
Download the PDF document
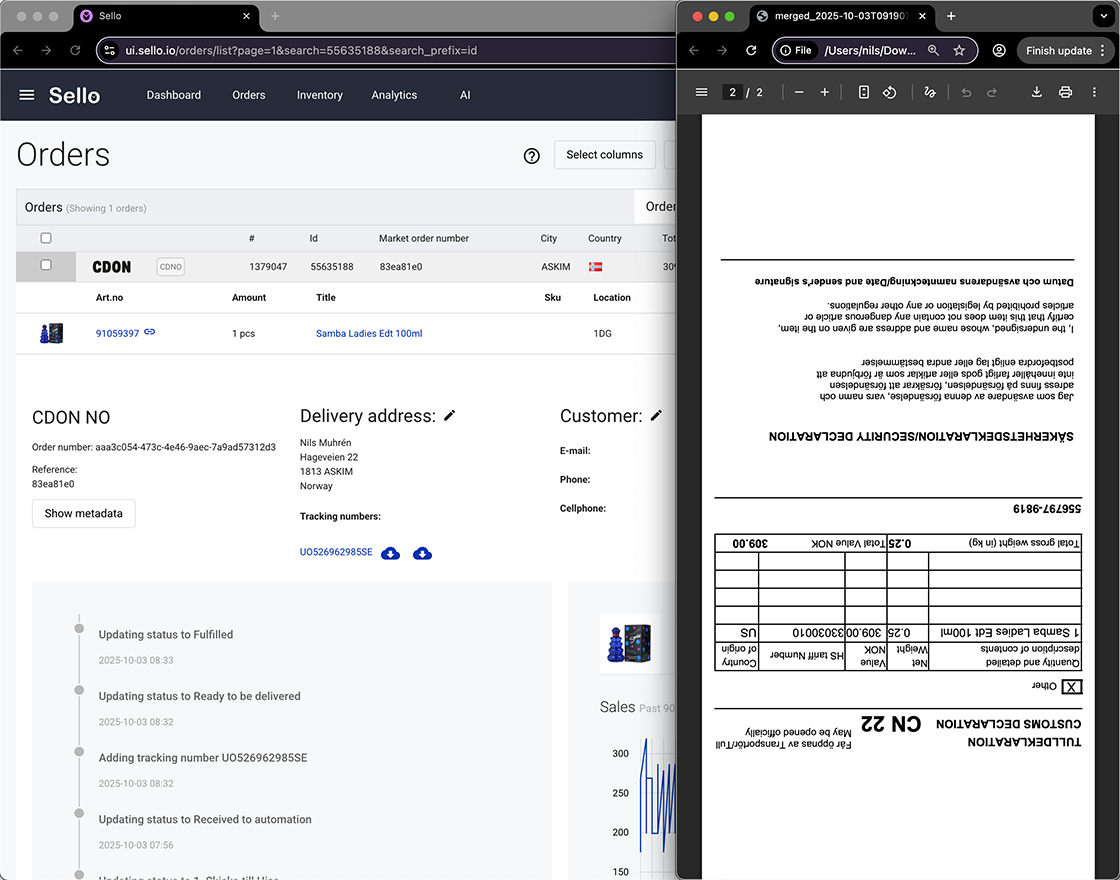(x=1036, y=92)
